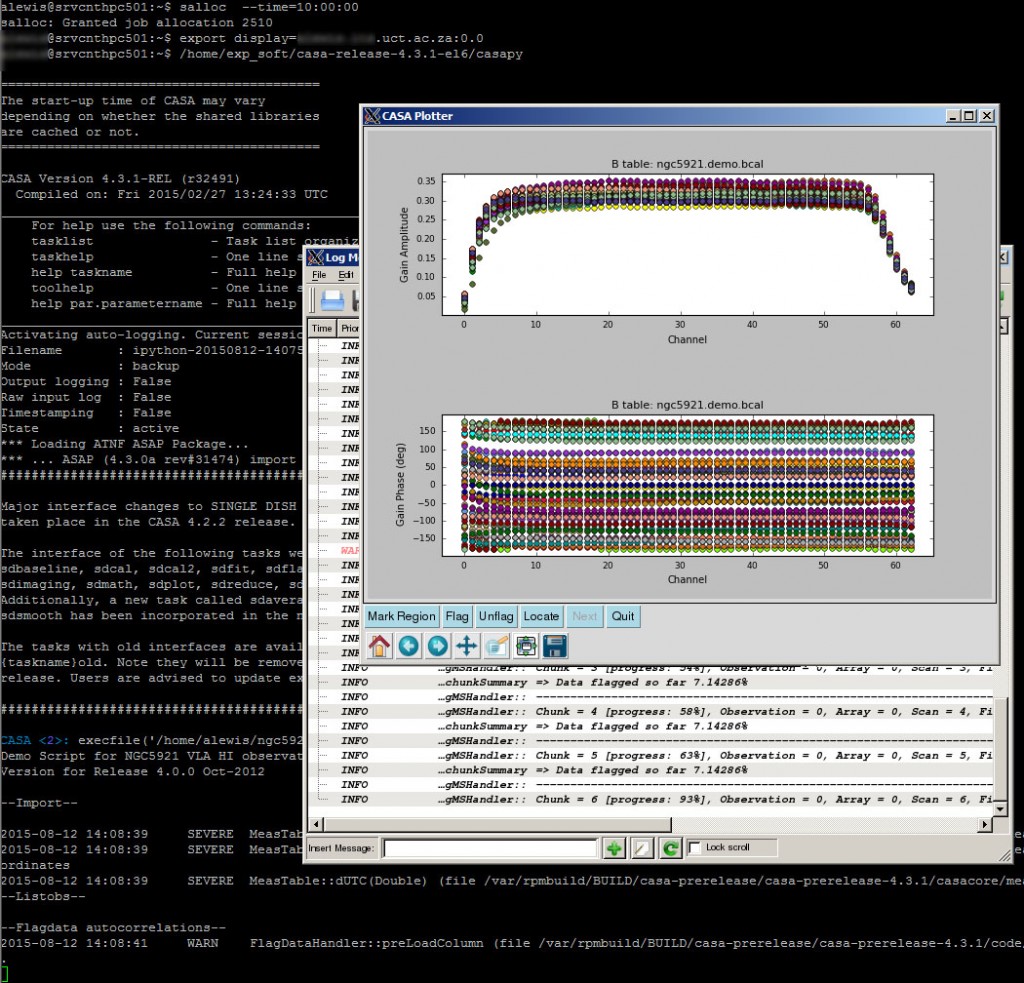
Task: Expand the first INFO log message
Action: pyautogui.click(x=322, y=344)
